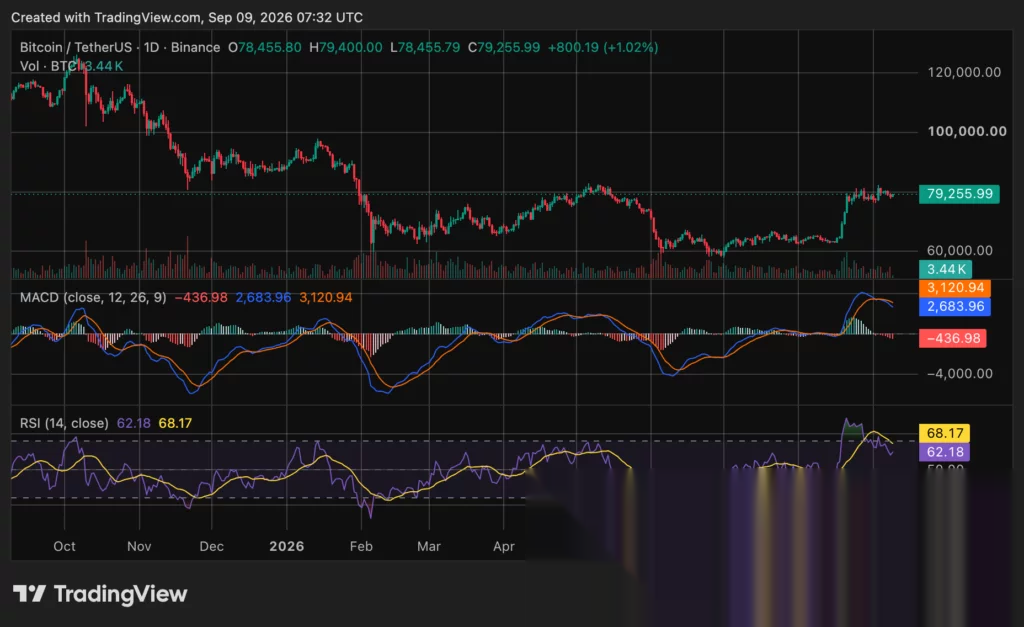Click MACD histogram value −436.98 in legend
This screenshot has height=627, width=1024.
coord(201,298)
